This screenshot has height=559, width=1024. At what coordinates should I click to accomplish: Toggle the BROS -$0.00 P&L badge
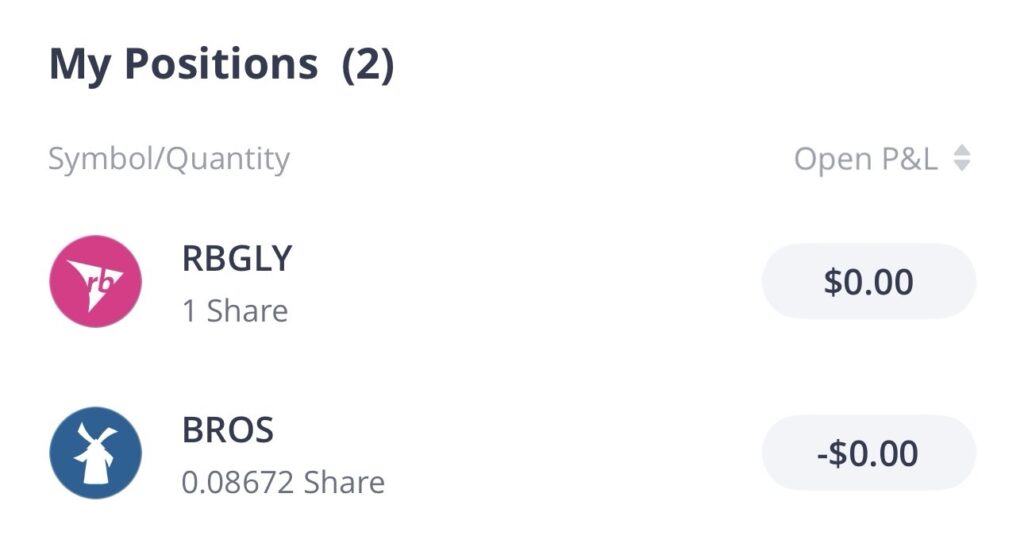[x=868, y=453]
